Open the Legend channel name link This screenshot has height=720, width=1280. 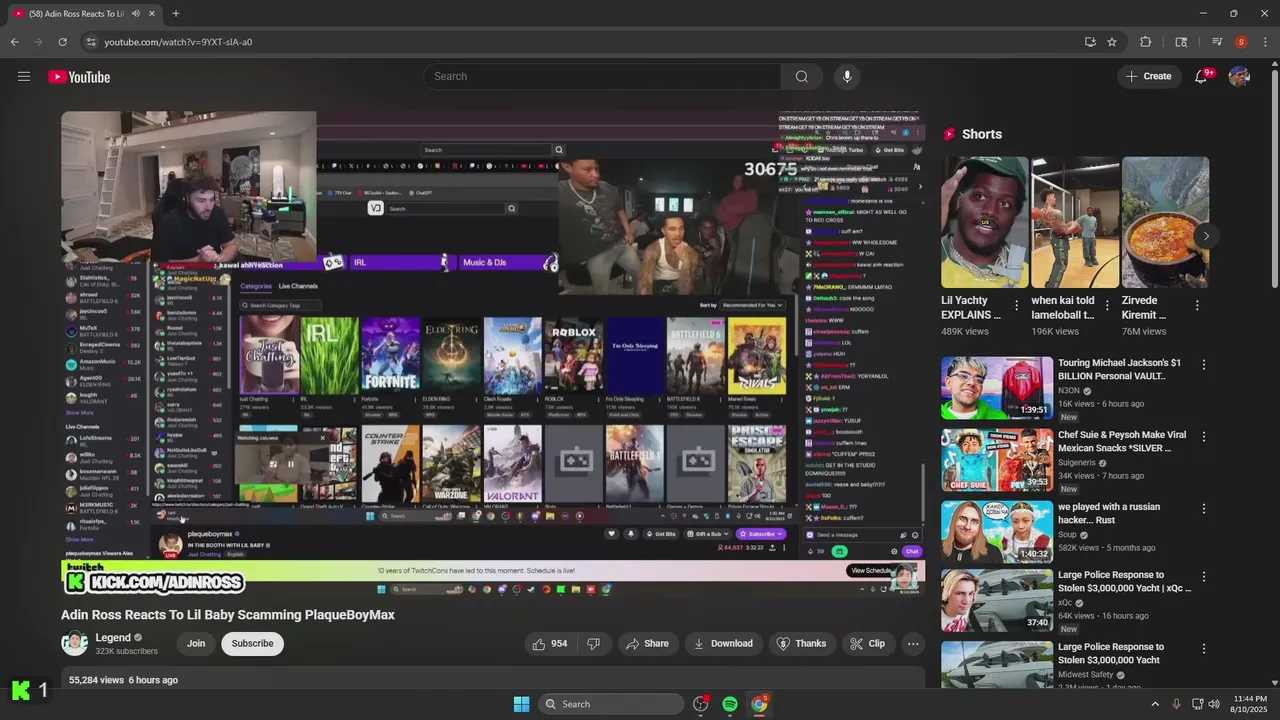(x=113, y=638)
